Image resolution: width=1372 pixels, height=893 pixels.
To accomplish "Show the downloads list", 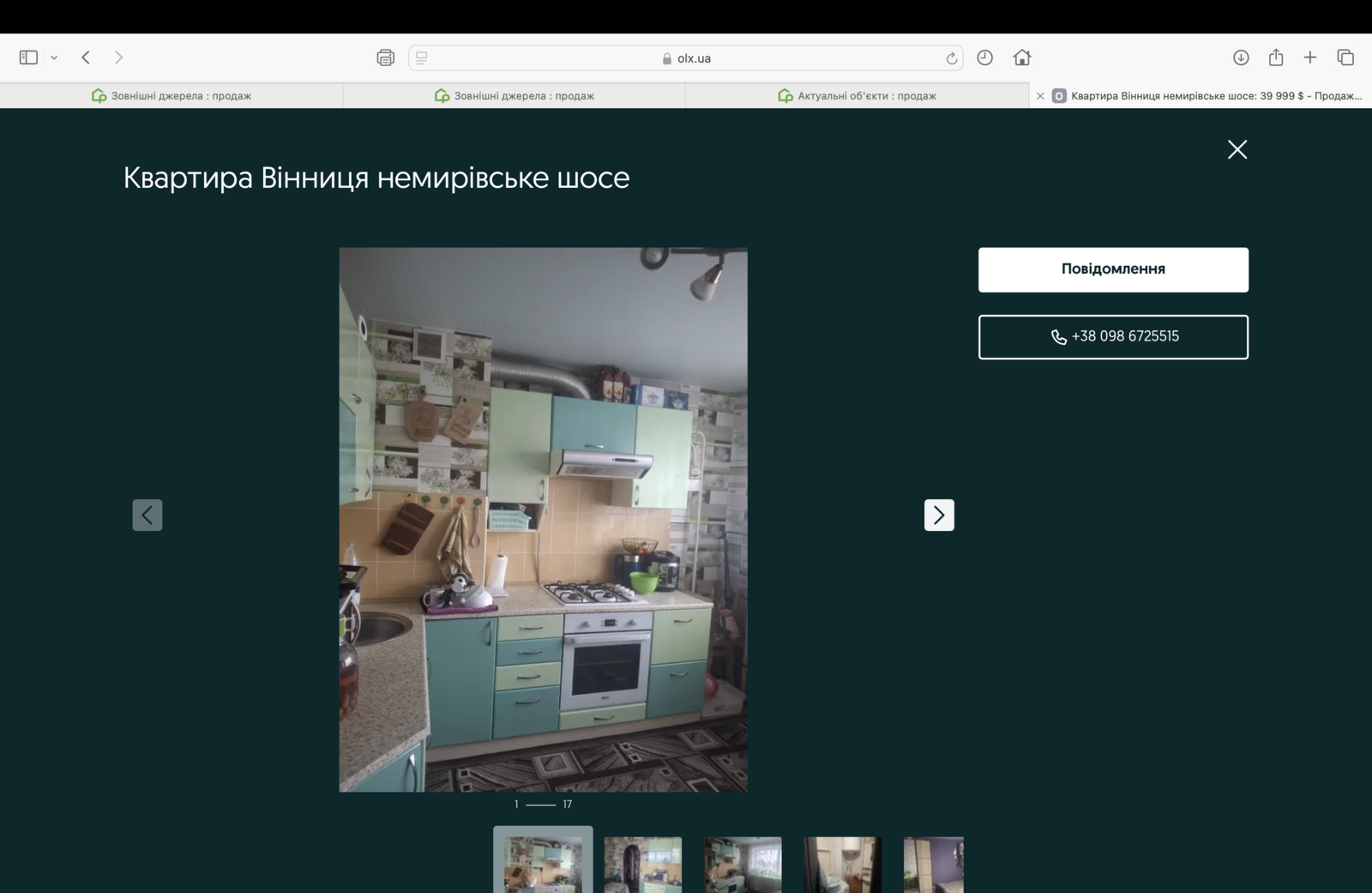I will pos(1240,57).
